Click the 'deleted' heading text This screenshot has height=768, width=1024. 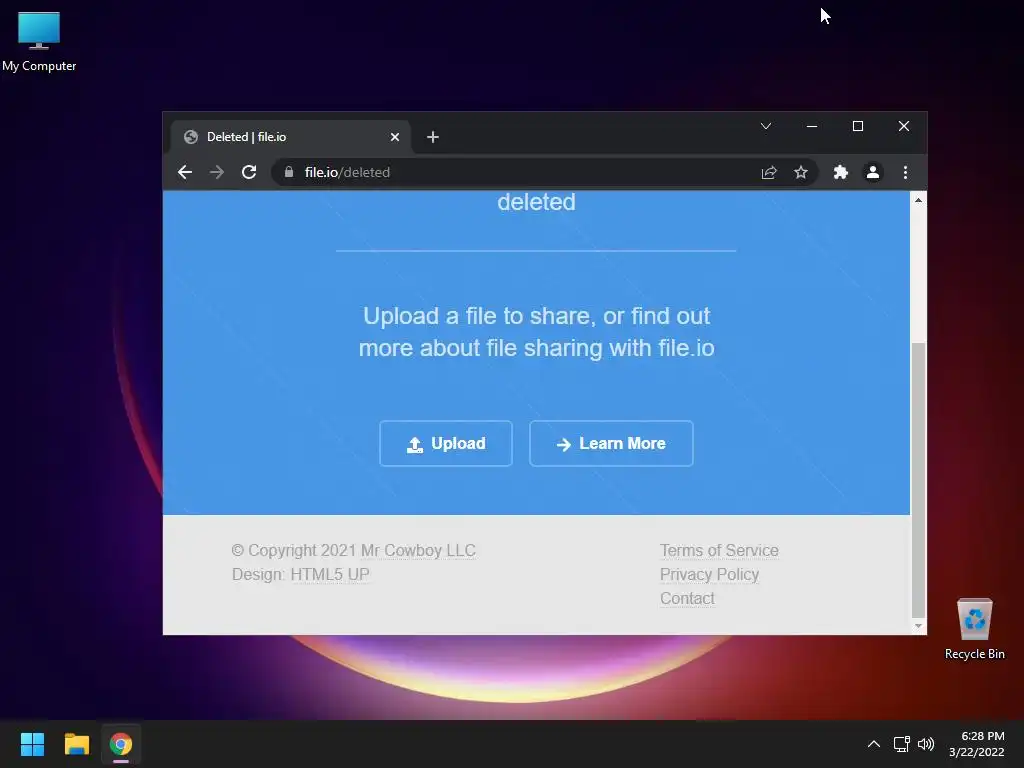coord(536,202)
